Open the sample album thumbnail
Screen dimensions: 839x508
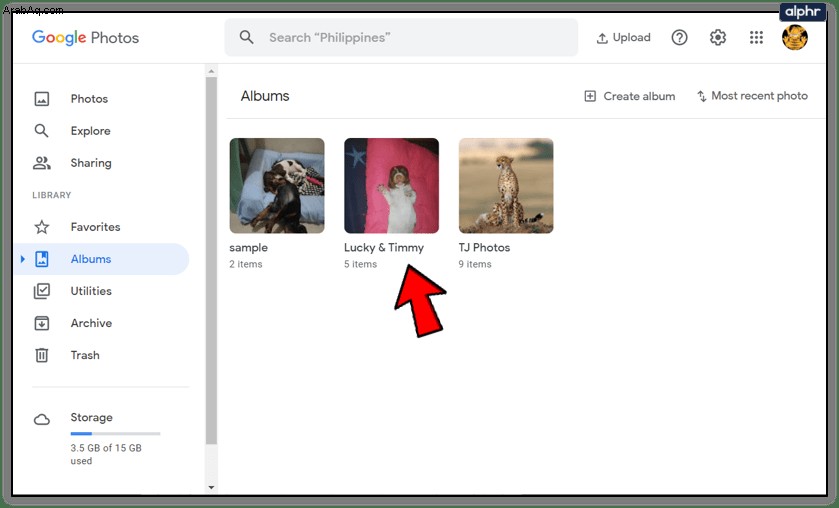click(x=277, y=186)
